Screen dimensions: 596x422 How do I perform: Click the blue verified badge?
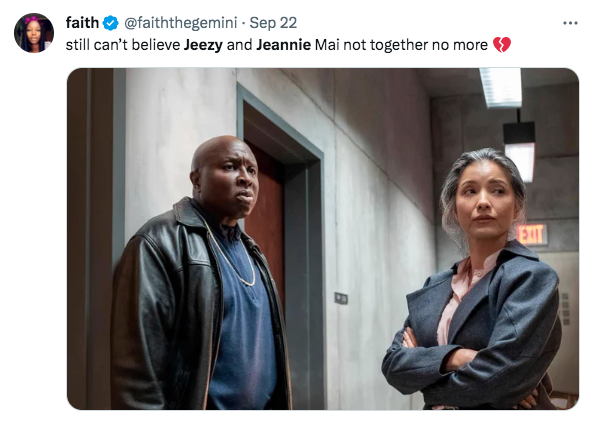[x=111, y=23]
